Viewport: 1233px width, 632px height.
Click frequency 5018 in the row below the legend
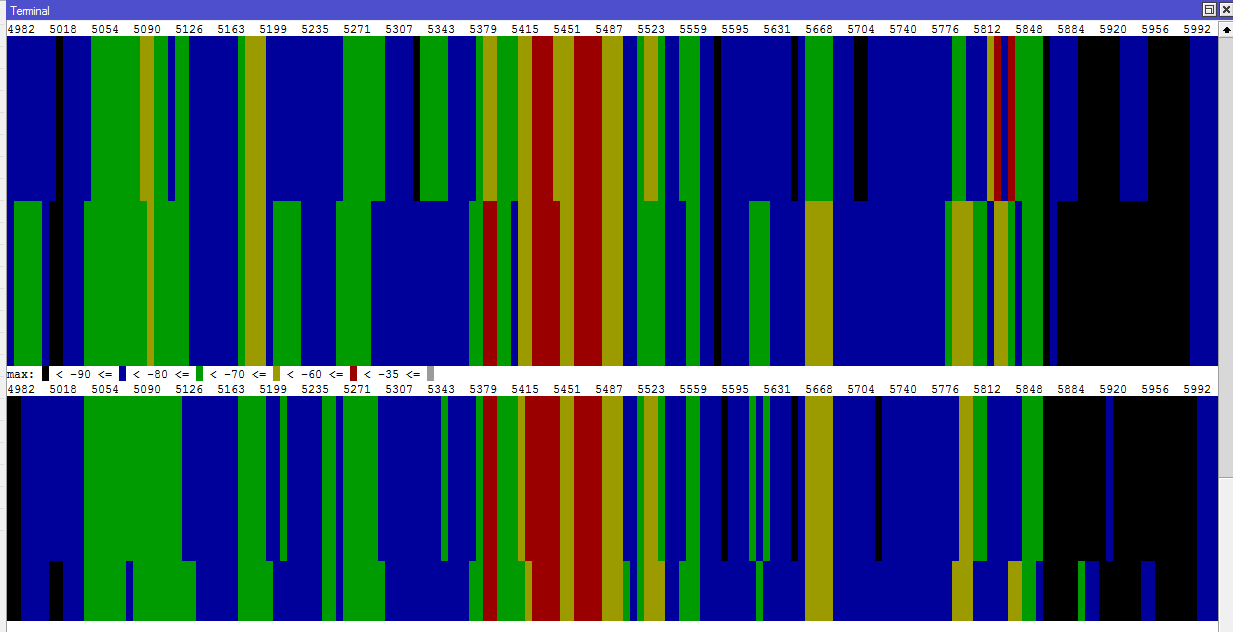[63, 389]
